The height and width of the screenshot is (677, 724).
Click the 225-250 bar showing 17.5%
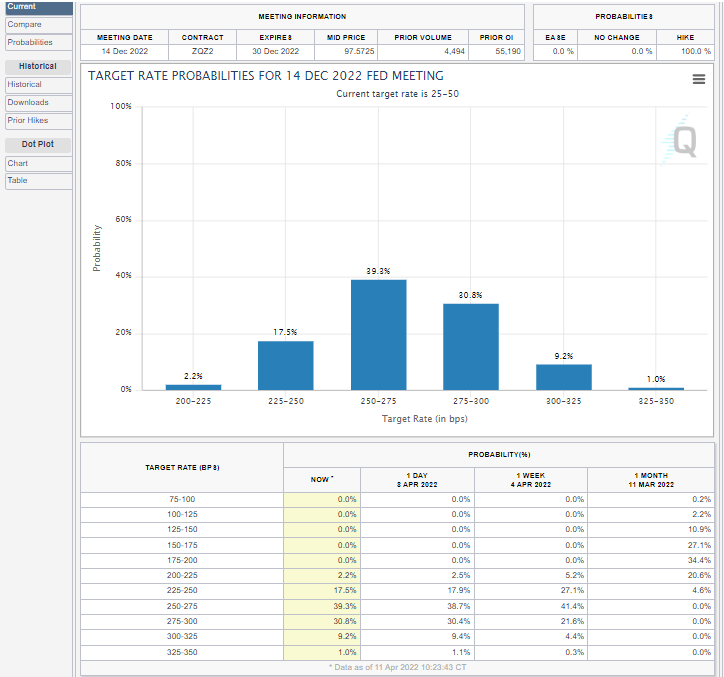pos(285,365)
